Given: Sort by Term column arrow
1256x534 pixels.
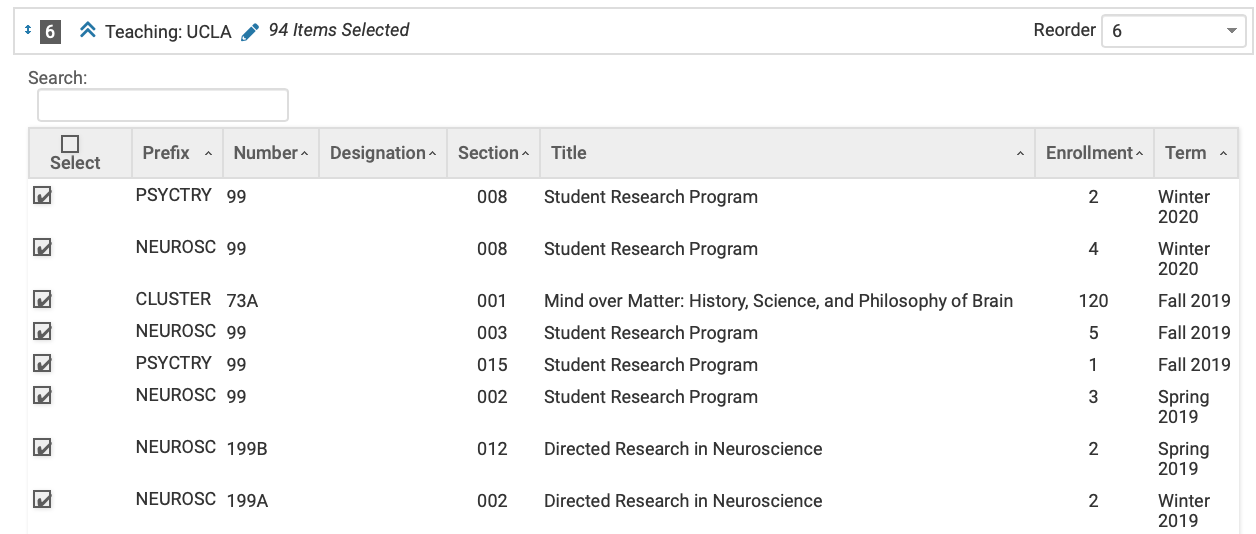Looking at the screenshot, I should (x=1222, y=154).
